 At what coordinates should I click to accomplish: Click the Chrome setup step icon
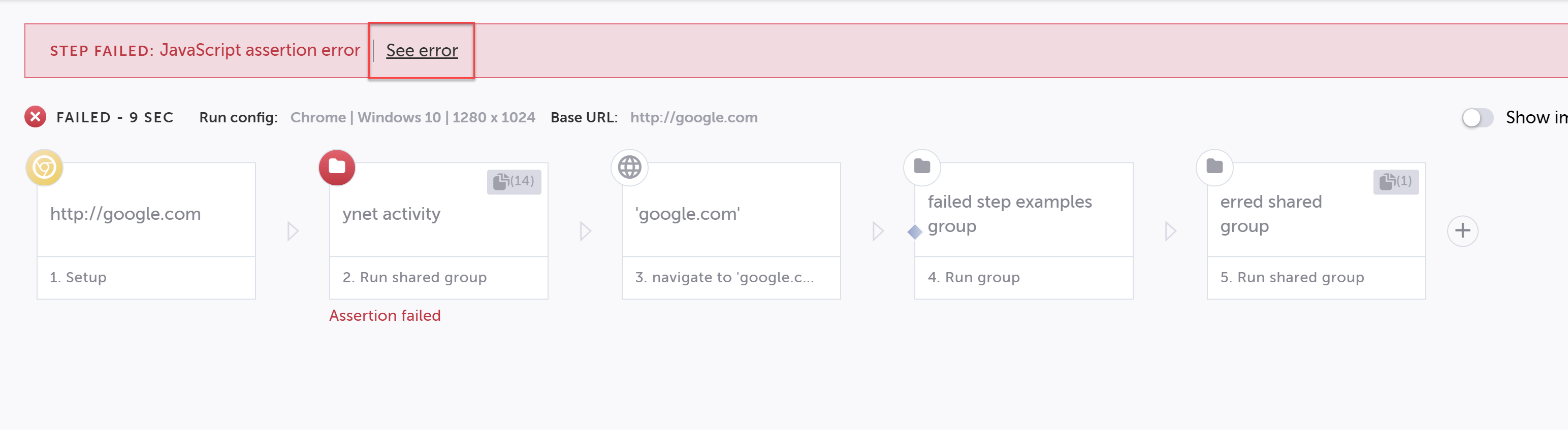pyautogui.click(x=44, y=167)
